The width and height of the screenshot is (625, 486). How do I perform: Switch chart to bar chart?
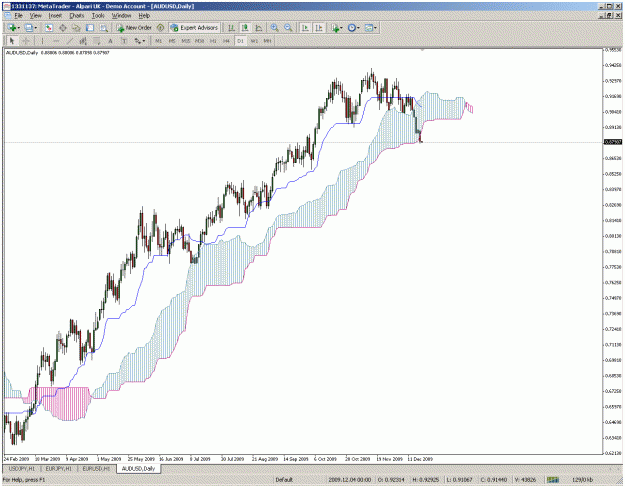coord(231,28)
